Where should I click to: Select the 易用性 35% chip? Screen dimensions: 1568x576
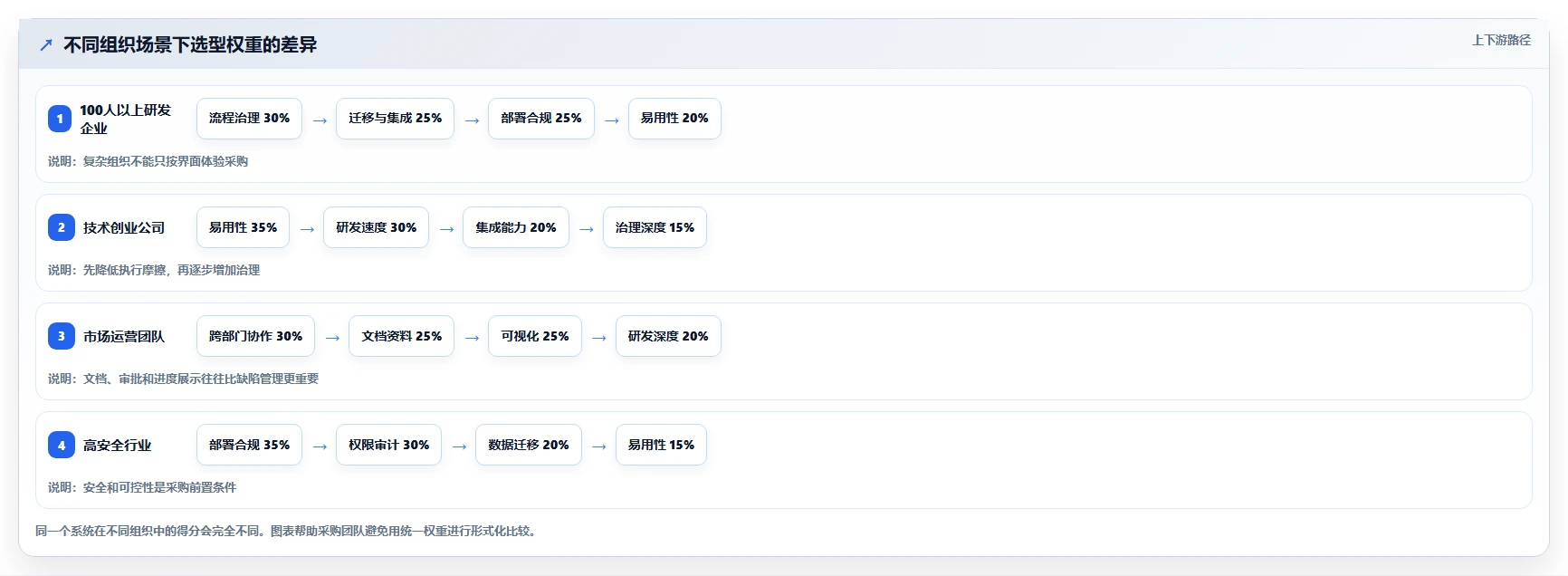coord(243,227)
